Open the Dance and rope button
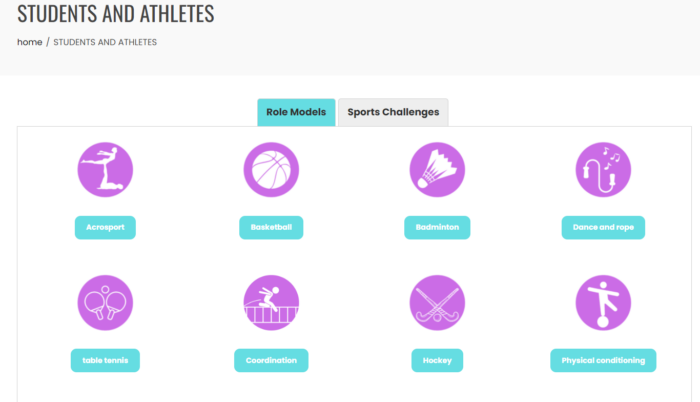The height and width of the screenshot is (402, 700). [603, 227]
